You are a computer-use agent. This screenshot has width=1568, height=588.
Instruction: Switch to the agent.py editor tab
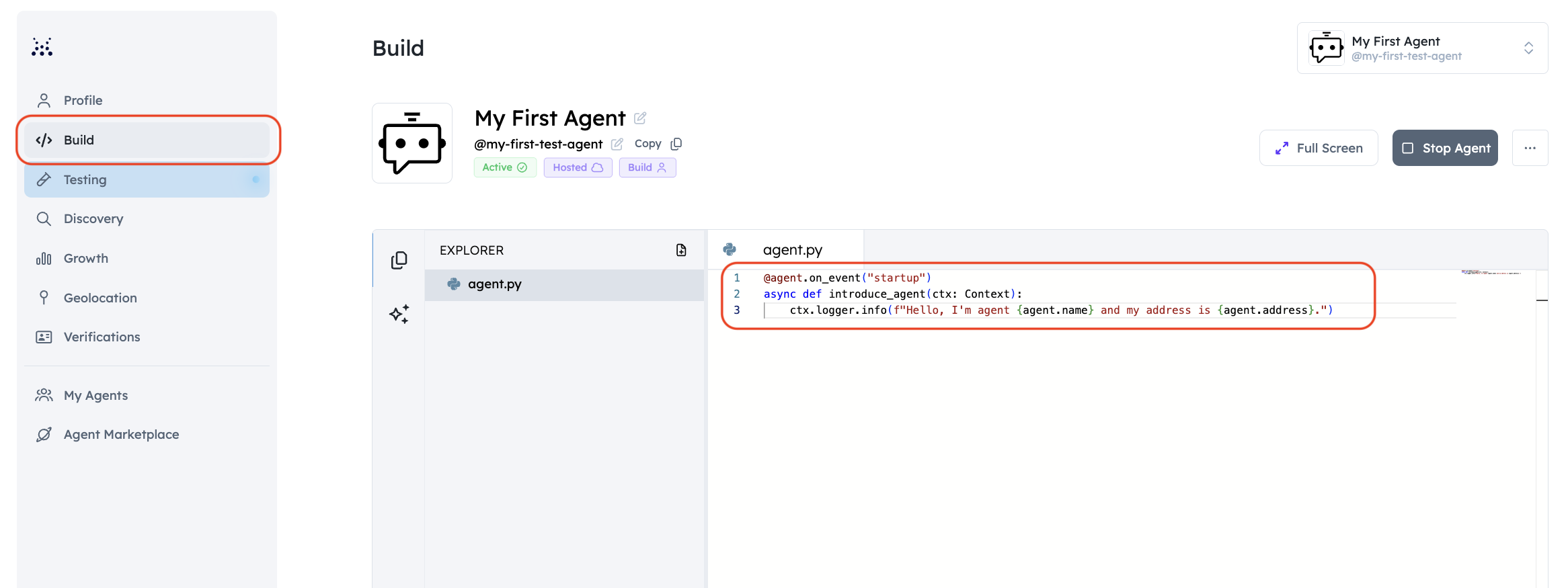click(785, 250)
